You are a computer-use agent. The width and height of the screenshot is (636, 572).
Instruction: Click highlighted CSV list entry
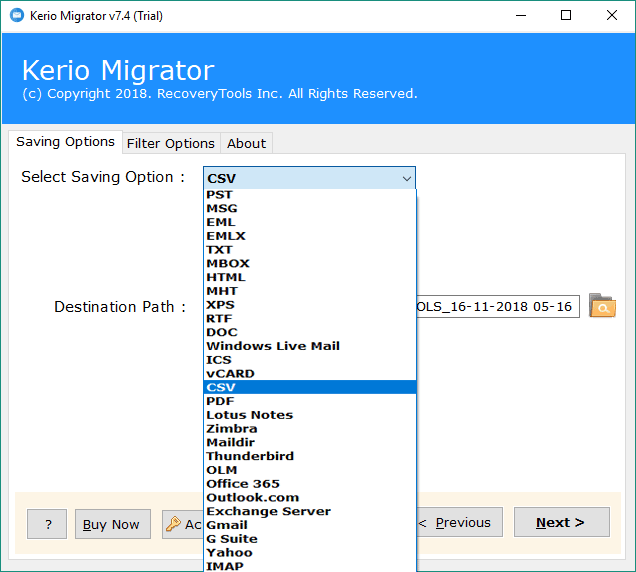point(310,387)
